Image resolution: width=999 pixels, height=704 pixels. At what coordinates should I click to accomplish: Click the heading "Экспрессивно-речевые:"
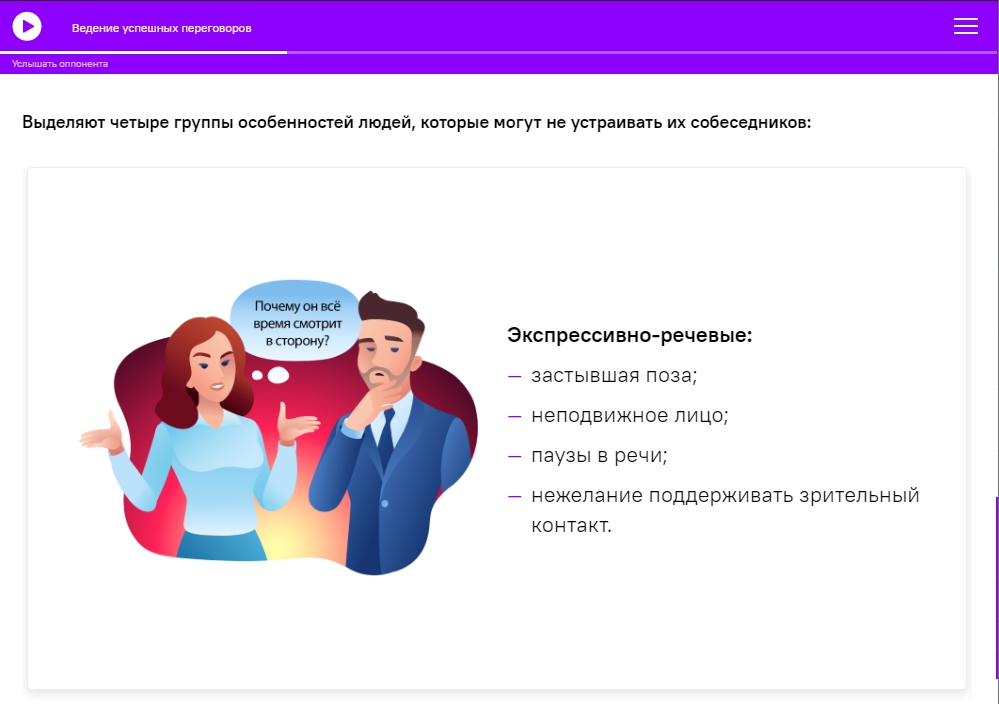629,335
